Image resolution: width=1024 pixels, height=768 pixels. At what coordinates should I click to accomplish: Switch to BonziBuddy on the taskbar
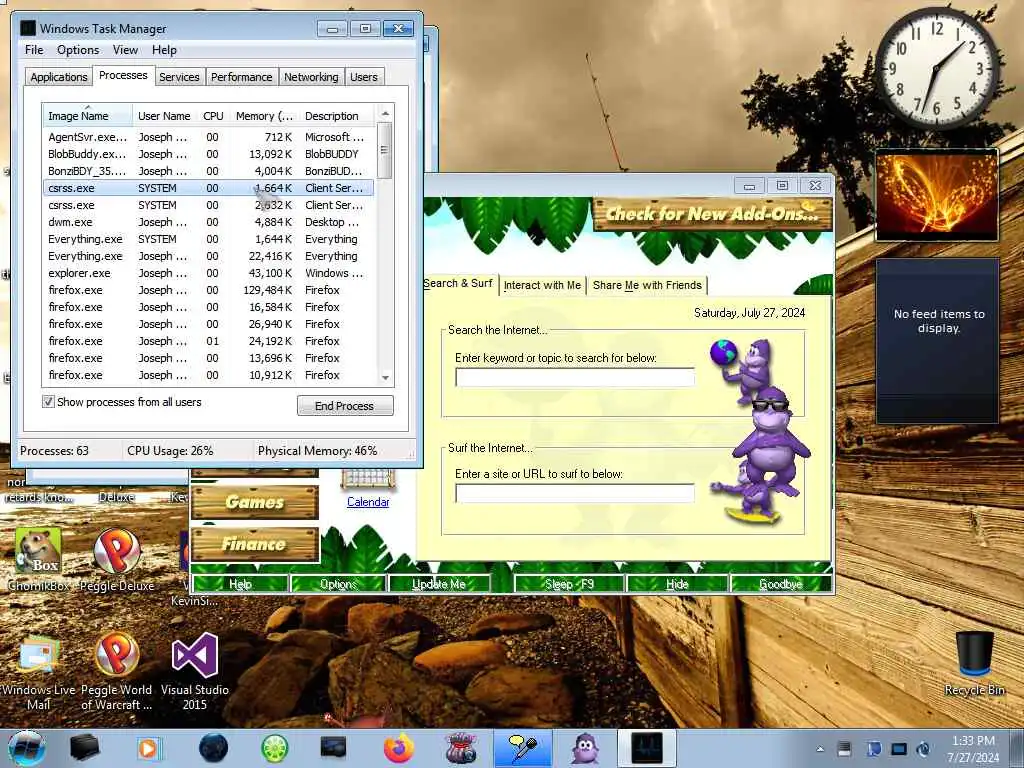585,748
